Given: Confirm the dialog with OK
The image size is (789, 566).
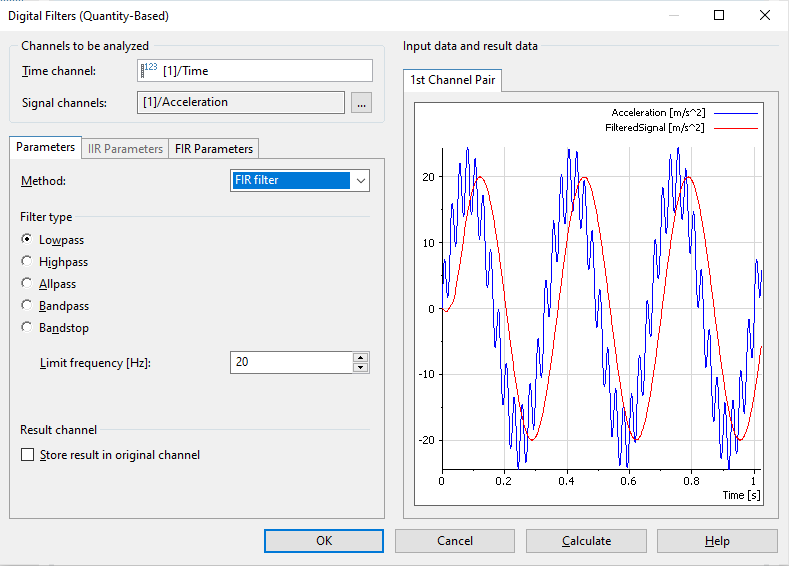Looking at the screenshot, I should (x=324, y=541).
